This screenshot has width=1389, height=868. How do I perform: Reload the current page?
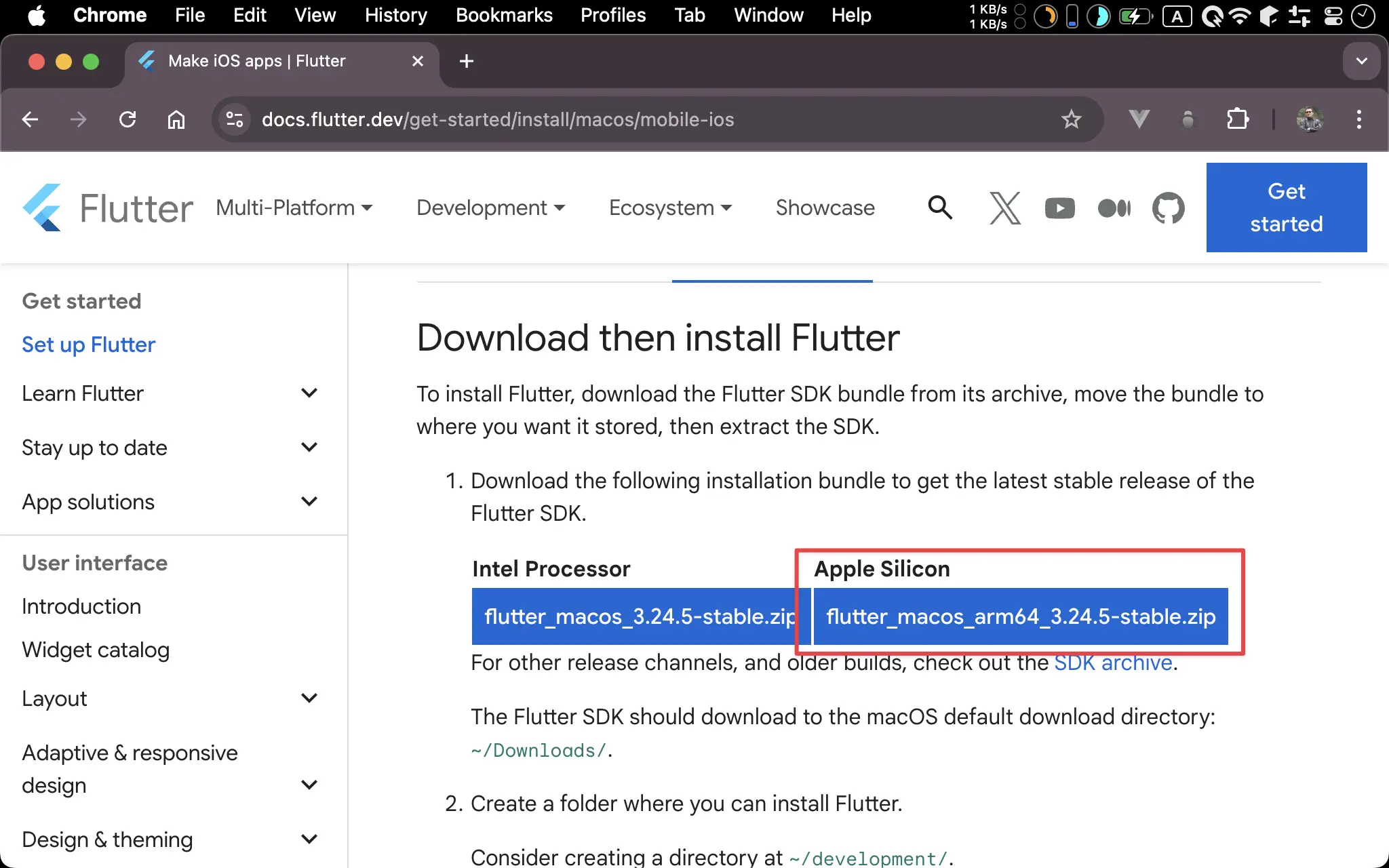pos(128,120)
